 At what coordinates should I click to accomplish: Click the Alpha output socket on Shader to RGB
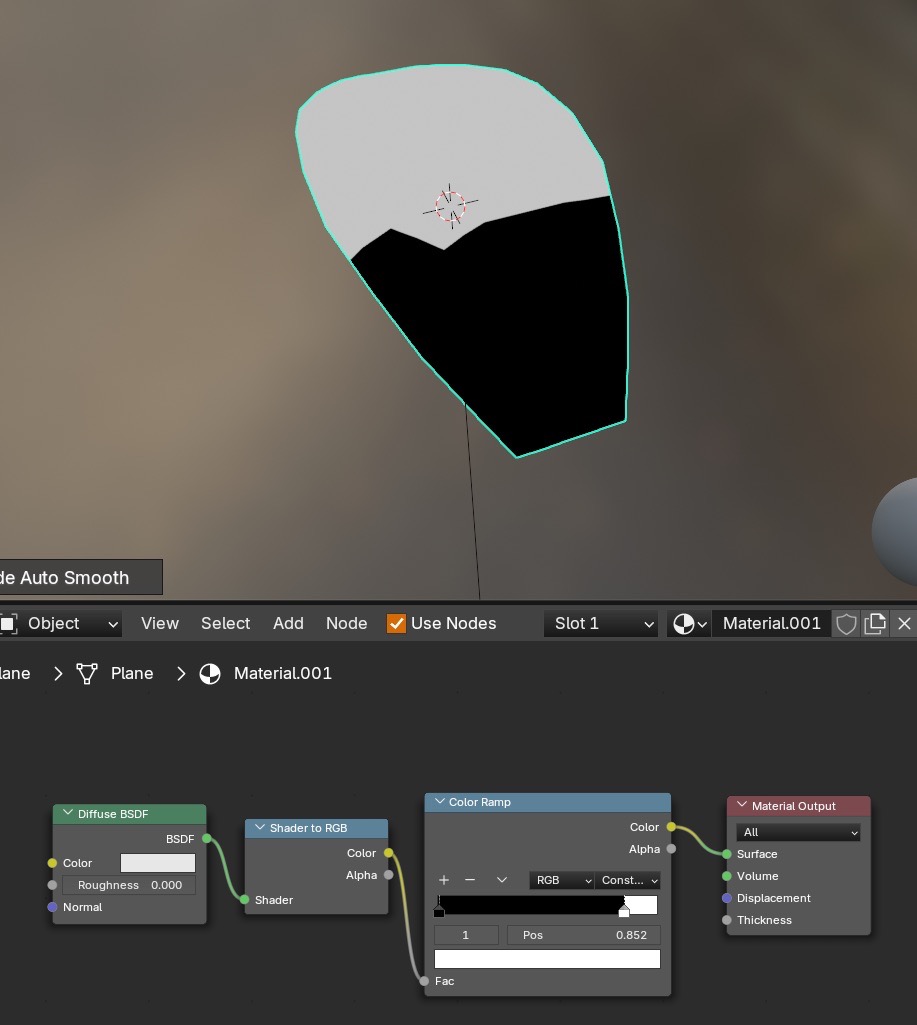pyautogui.click(x=388, y=875)
